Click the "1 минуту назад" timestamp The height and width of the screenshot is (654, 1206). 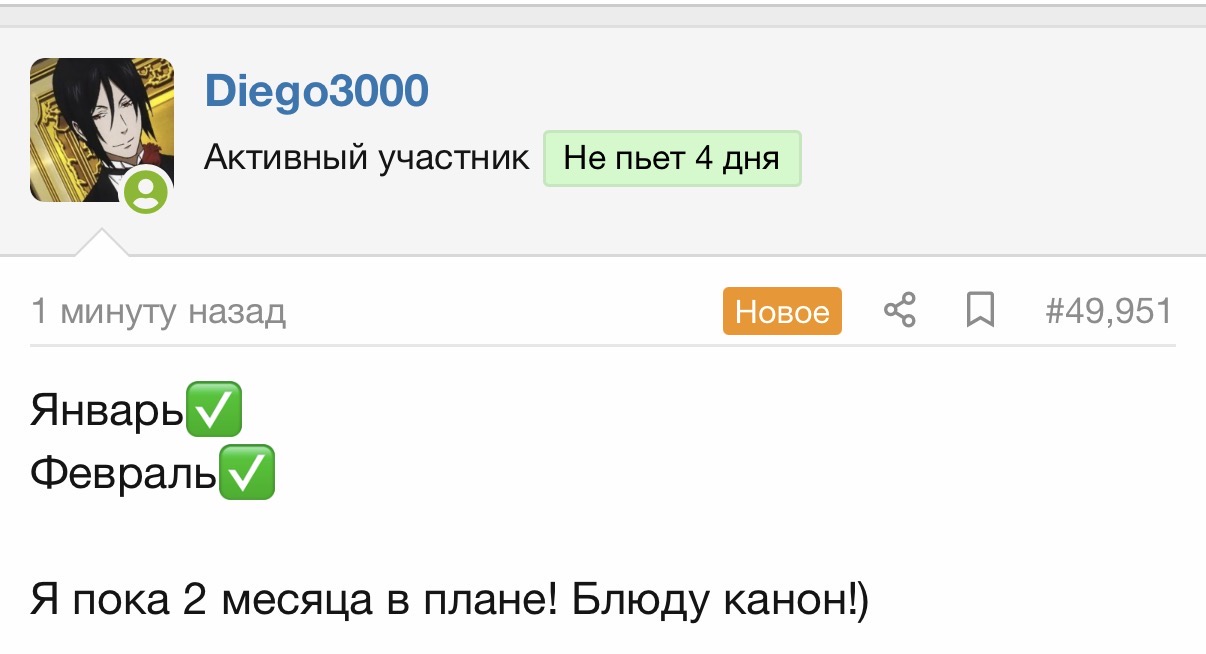(x=158, y=312)
